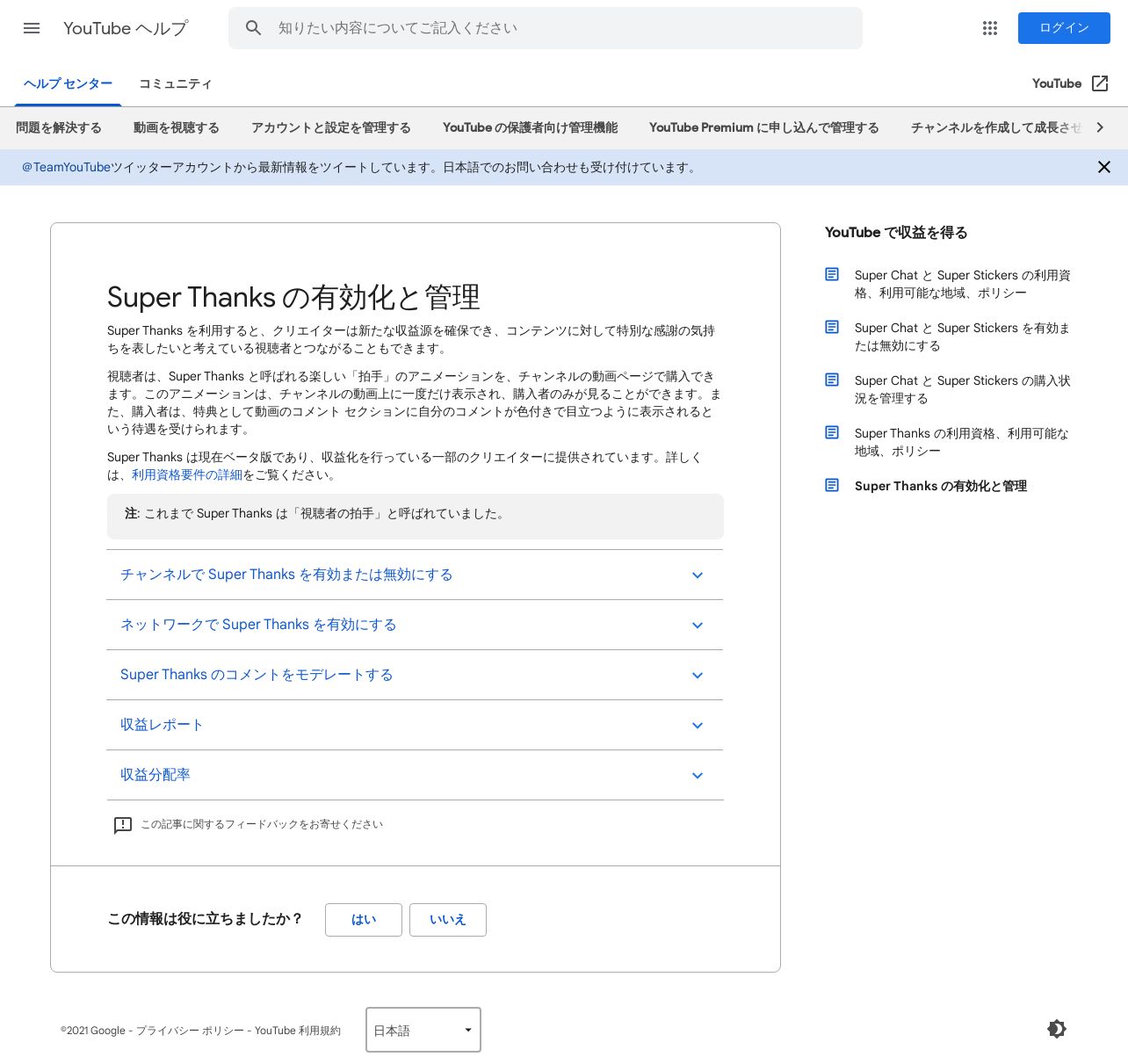The height and width of the screenshot is (1064, 1128).
Task: Dismiss the TeamYouTube announcement banner
Action: (1104, 167)
